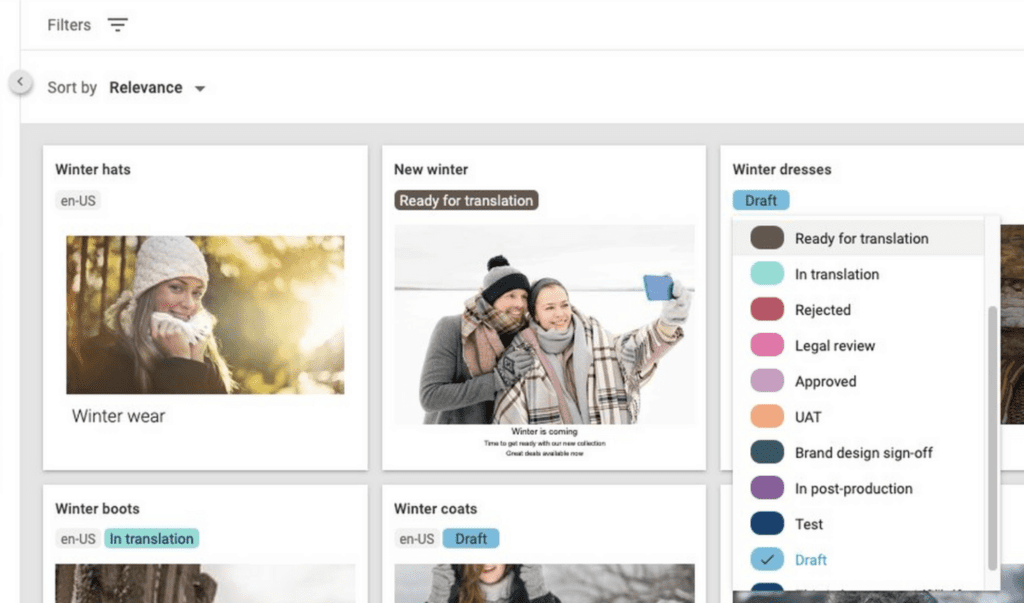This screenshot has height=603, width=1024.
Task: Open the Filters icon
Action: 118,25
